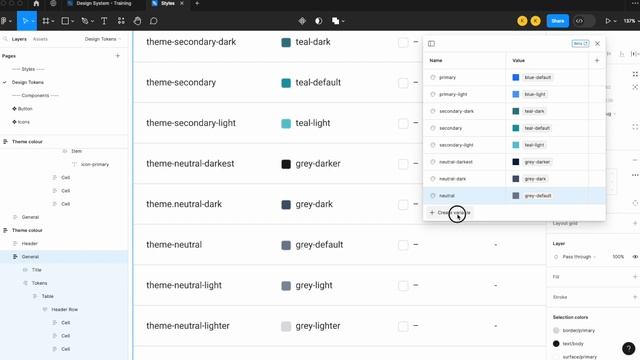This screenshot has width=640, height=360.
Task: Click the checkbox in theme-neutral row
Action: click(x=403, y=245)
